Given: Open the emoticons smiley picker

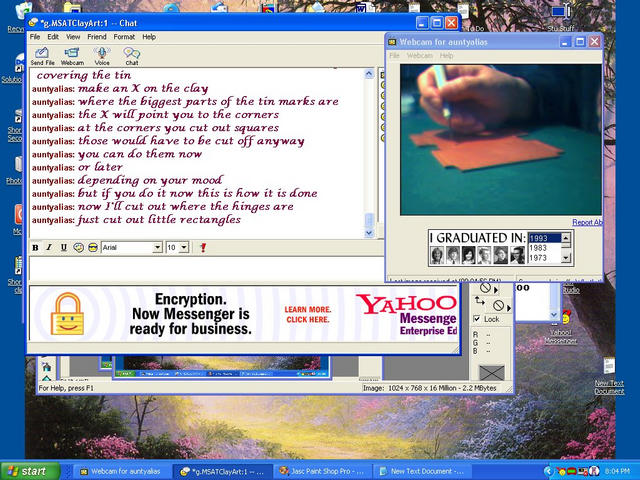Looking at the screenshot, I should [x=78, y=247].
